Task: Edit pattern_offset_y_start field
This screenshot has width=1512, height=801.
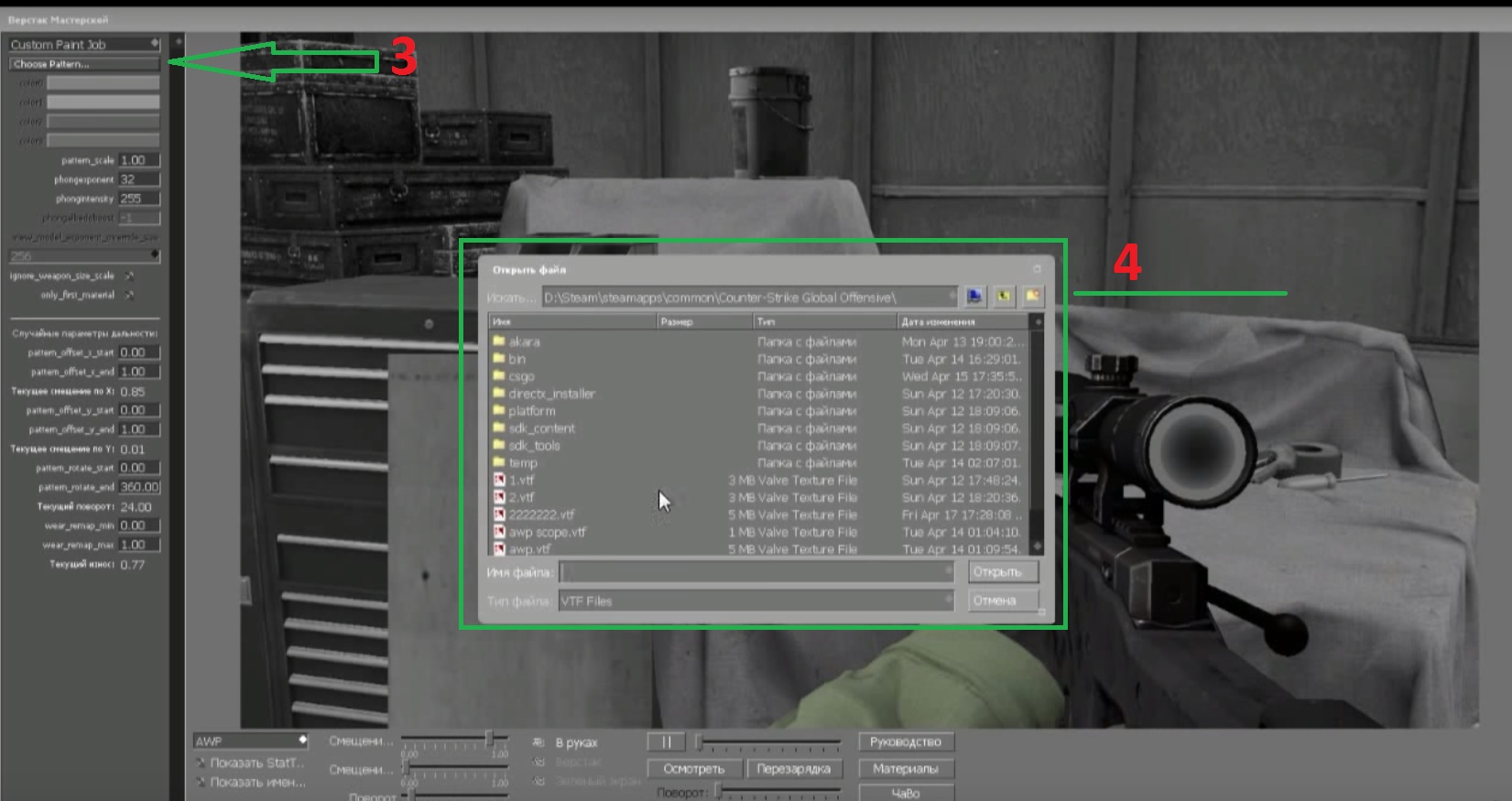Action: [139, 410]
